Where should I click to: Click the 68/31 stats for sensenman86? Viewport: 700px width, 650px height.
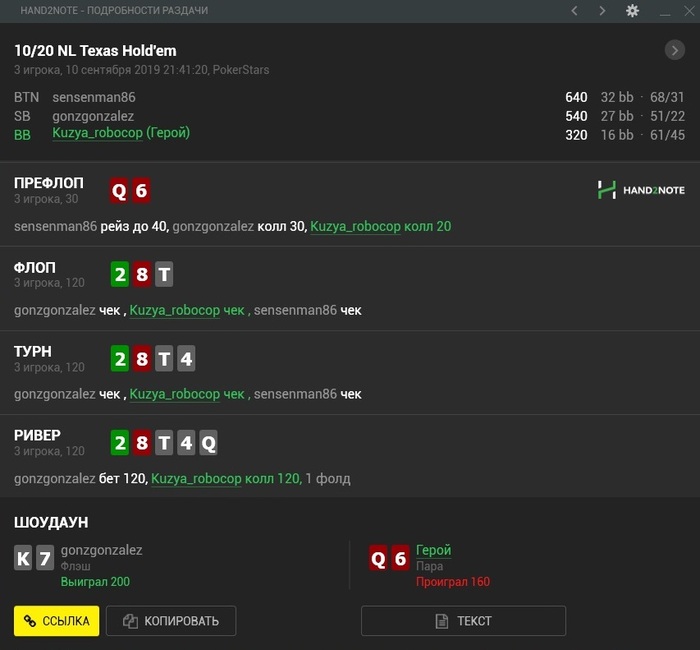click(667, 97)
